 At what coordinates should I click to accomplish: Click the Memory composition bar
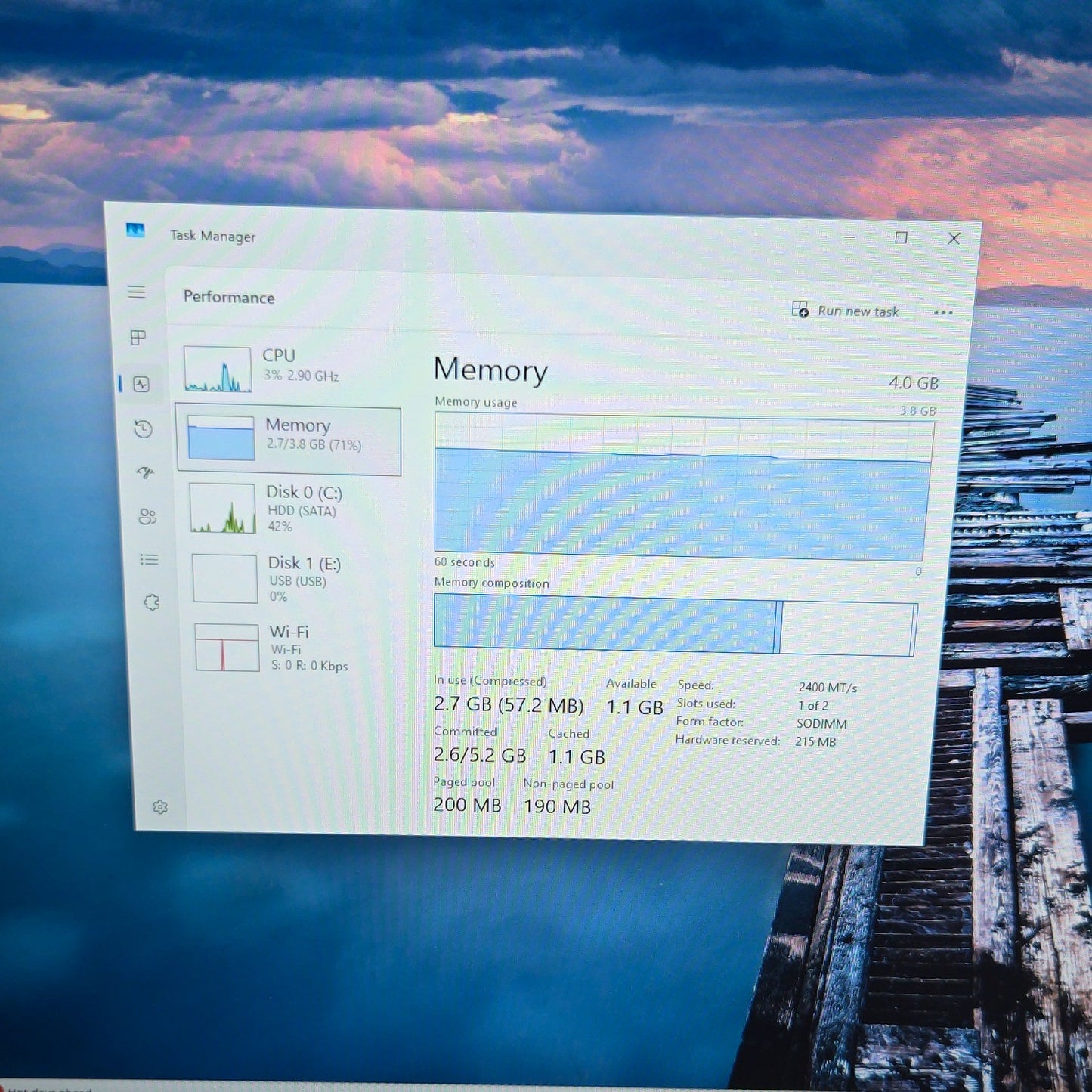coord(675,625)
